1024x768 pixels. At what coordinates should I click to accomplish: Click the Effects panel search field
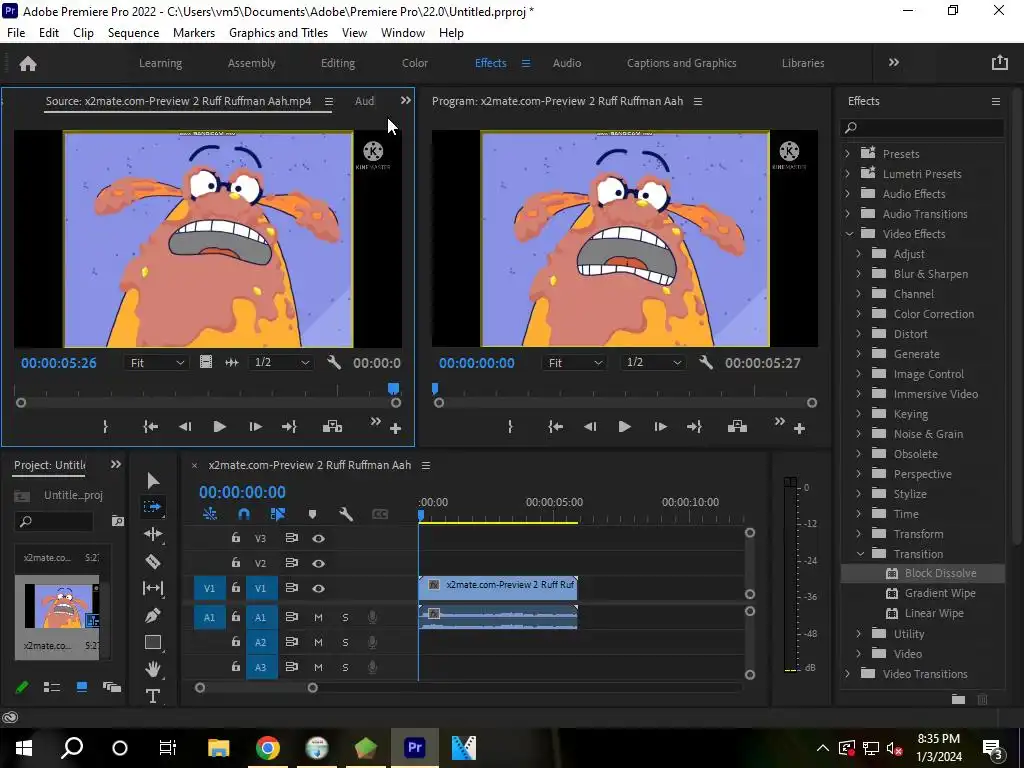922,127
